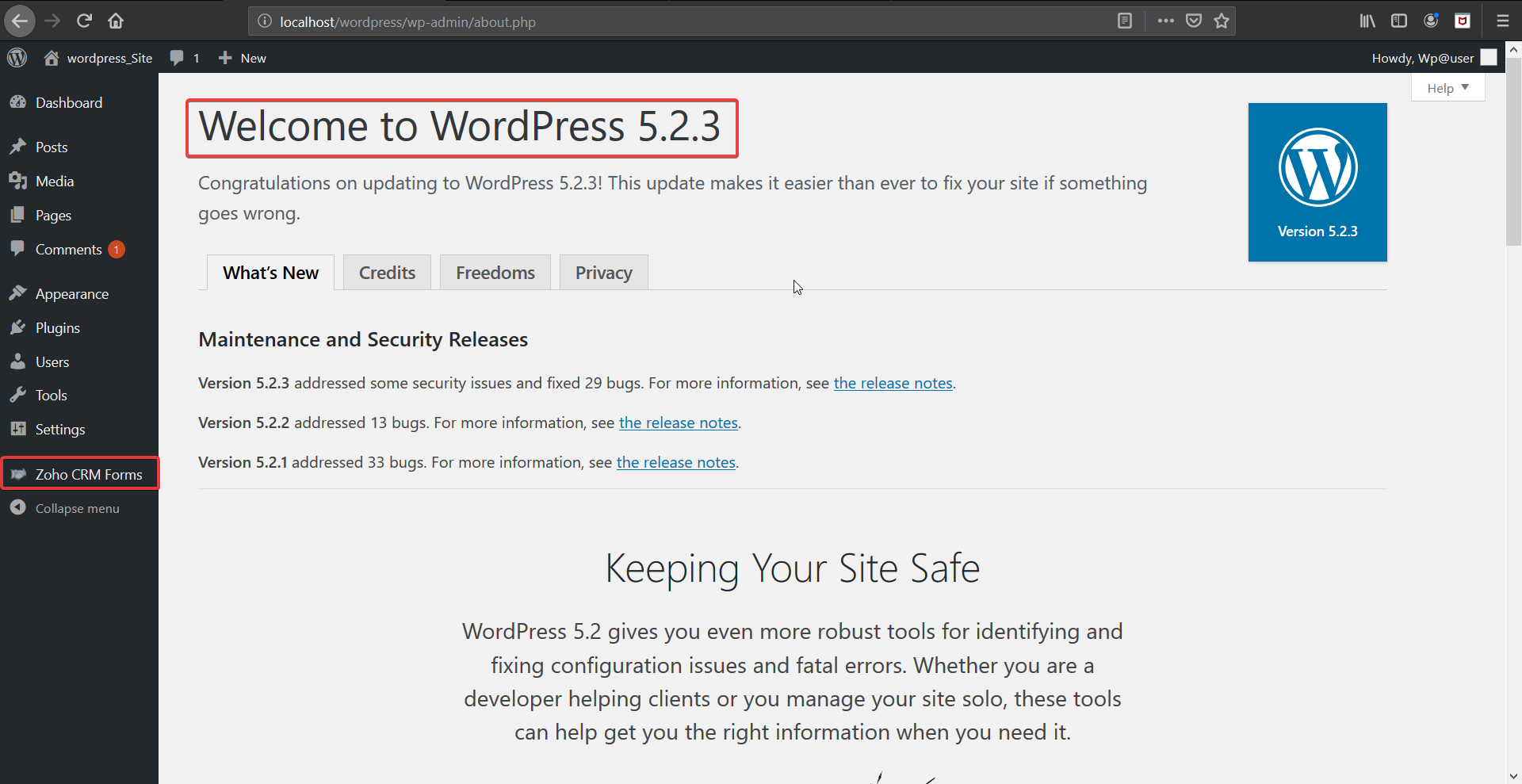Image resolution: width=1522 pixels, height=784 pixels.
Task: Click the WordPress logo in admin bar
Action: 17,58
